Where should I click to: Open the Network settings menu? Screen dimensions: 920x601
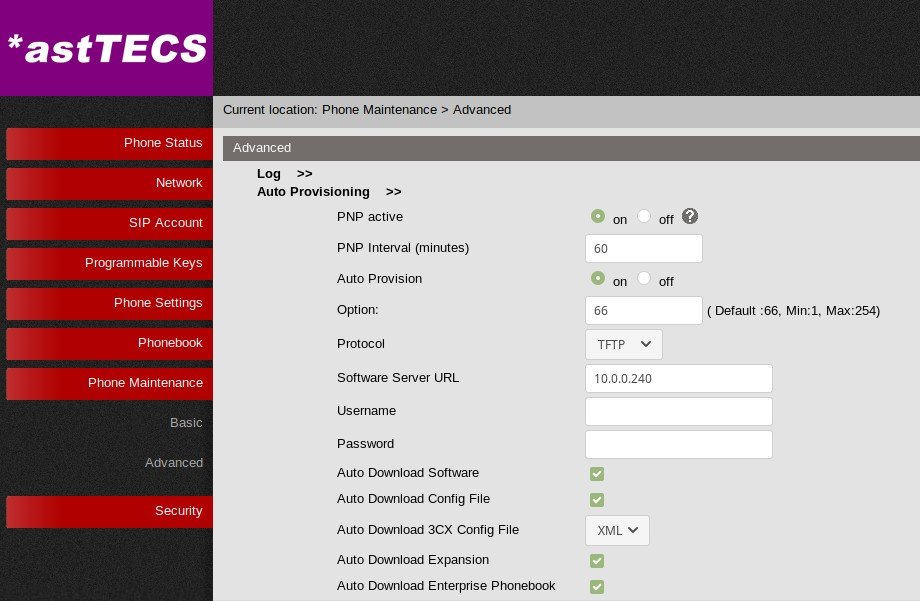108,183
